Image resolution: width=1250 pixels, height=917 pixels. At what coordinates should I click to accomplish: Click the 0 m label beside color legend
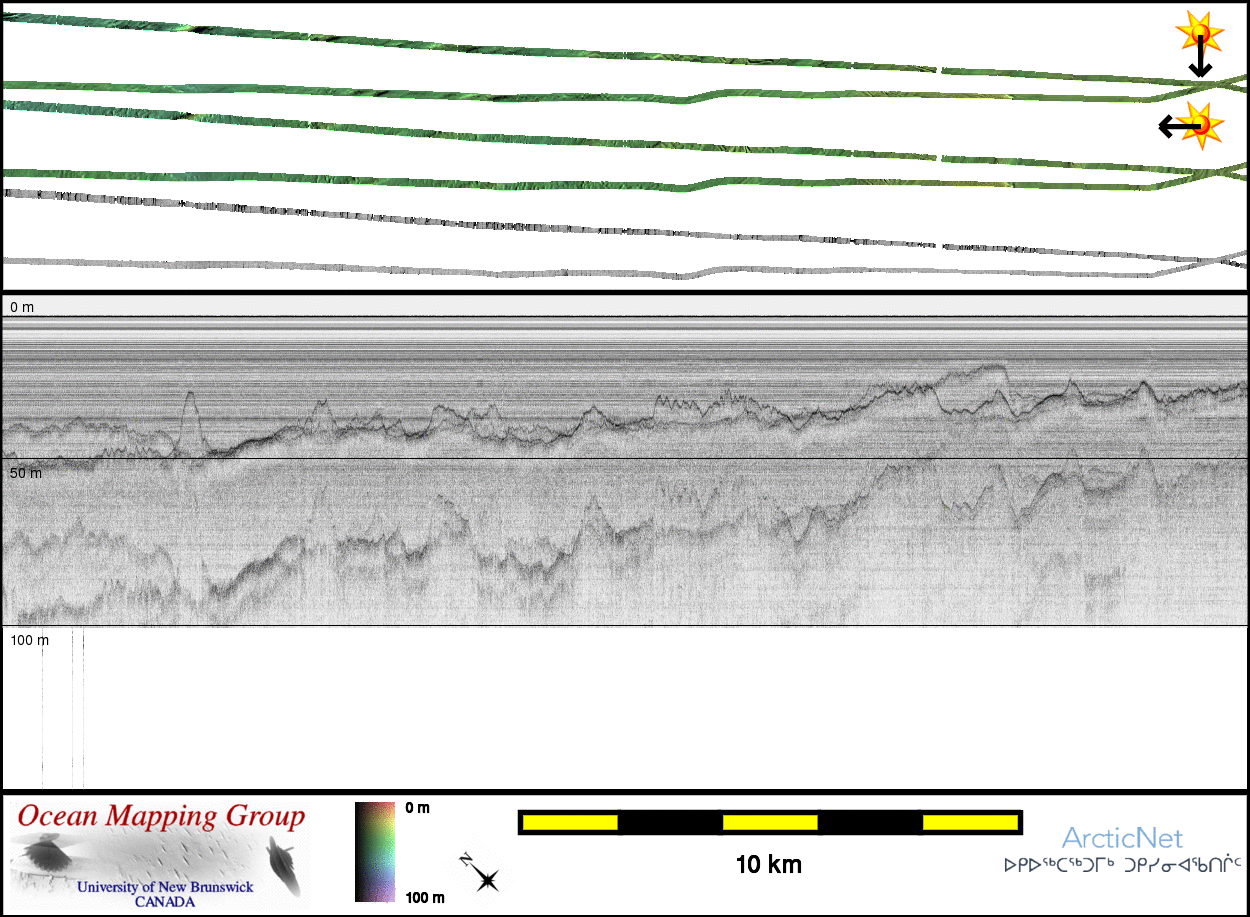[x=418, y=808]
